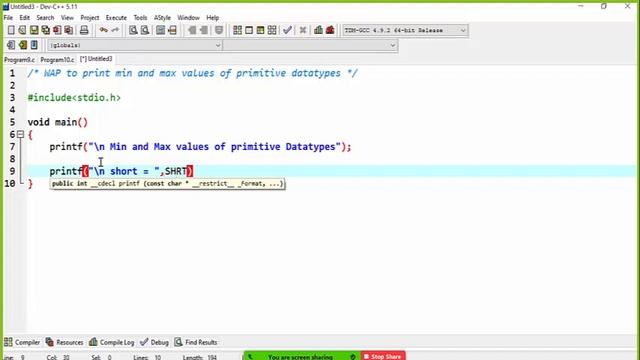Click the 'void main()' line
Screen dimensions: 640x360
(58, 122)
